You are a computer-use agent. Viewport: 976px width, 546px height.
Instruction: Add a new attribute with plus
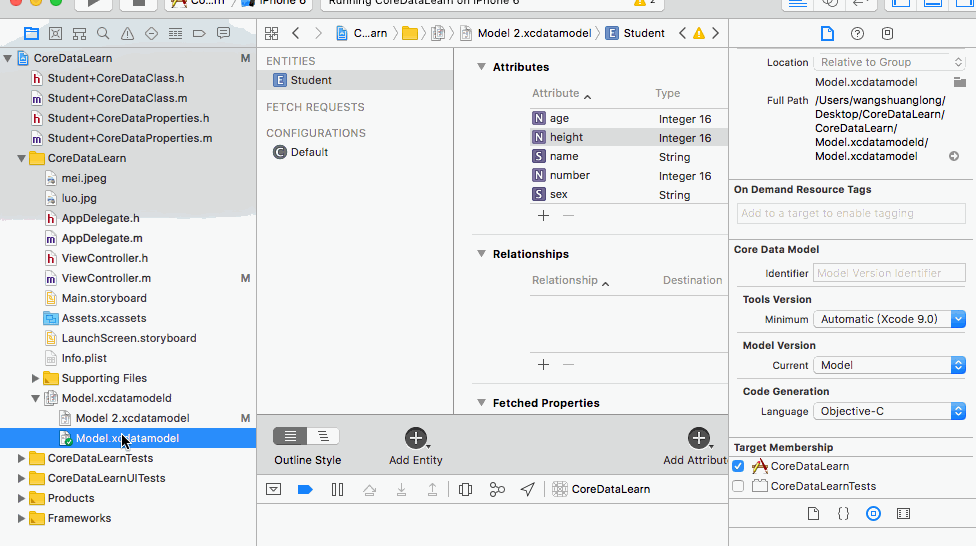(x=543, y=215)
